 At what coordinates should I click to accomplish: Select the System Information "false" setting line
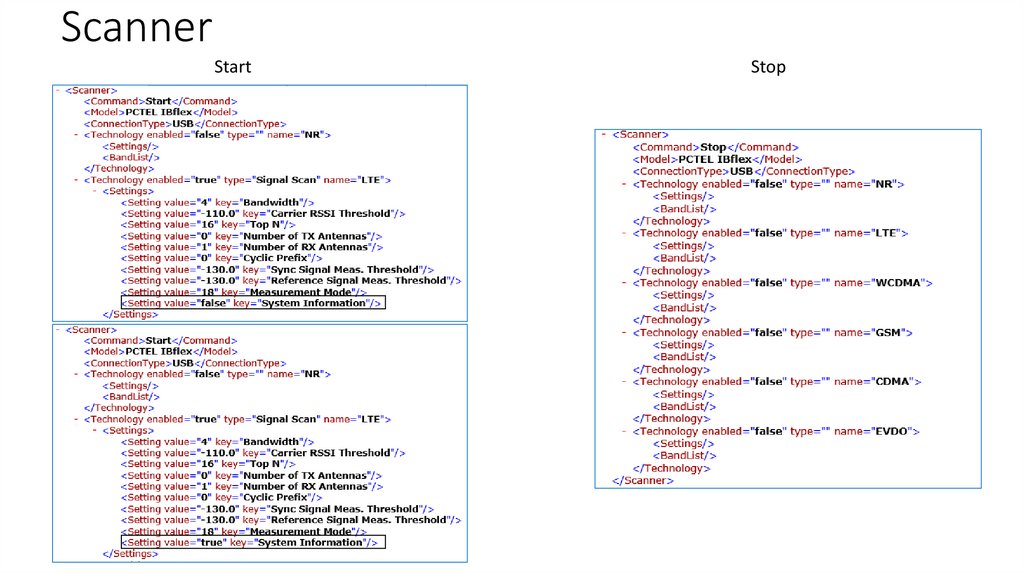253,303
